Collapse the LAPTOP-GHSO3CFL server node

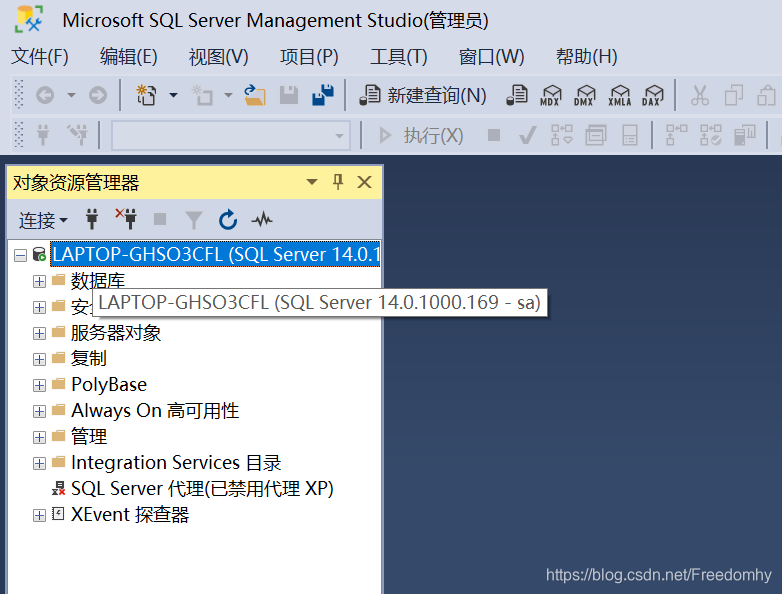[20, 255]
